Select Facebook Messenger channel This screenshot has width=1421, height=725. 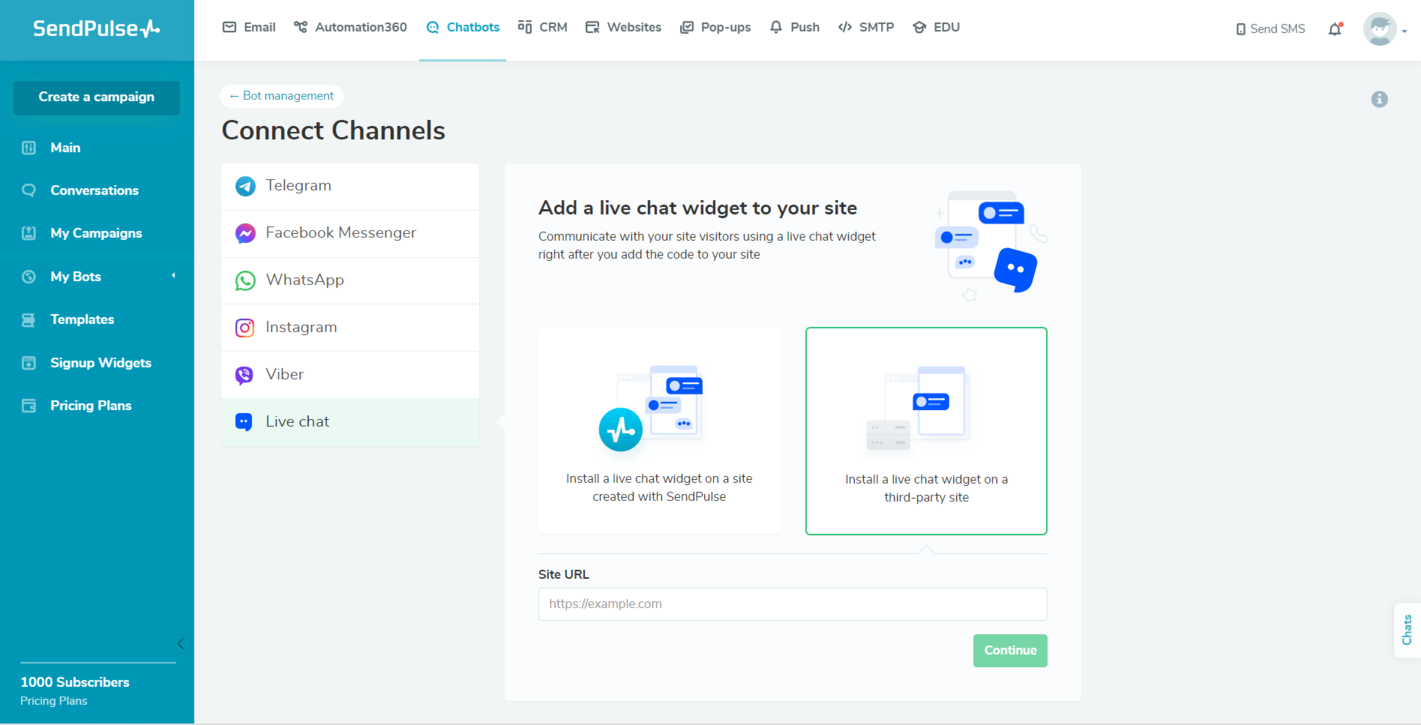(x=350, y=233)
